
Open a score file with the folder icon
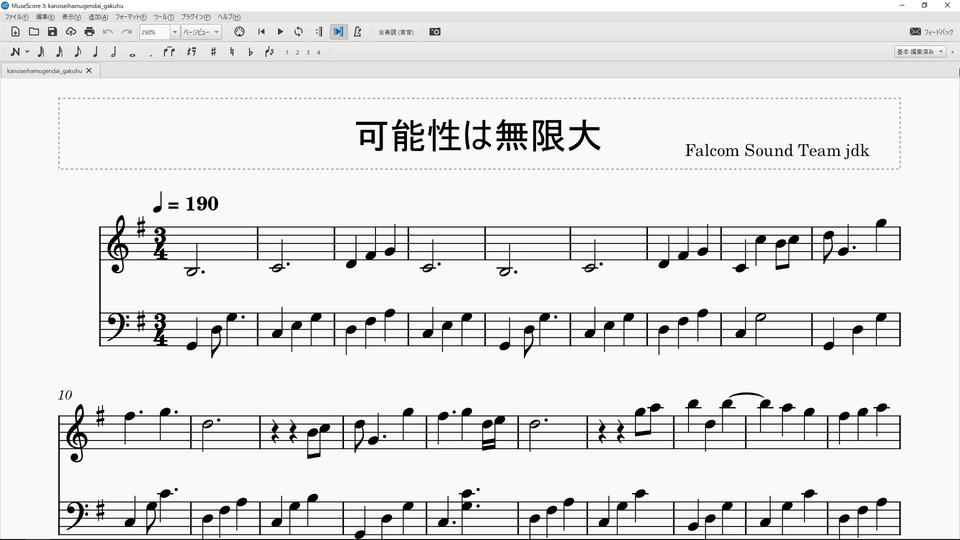(34, 32)
